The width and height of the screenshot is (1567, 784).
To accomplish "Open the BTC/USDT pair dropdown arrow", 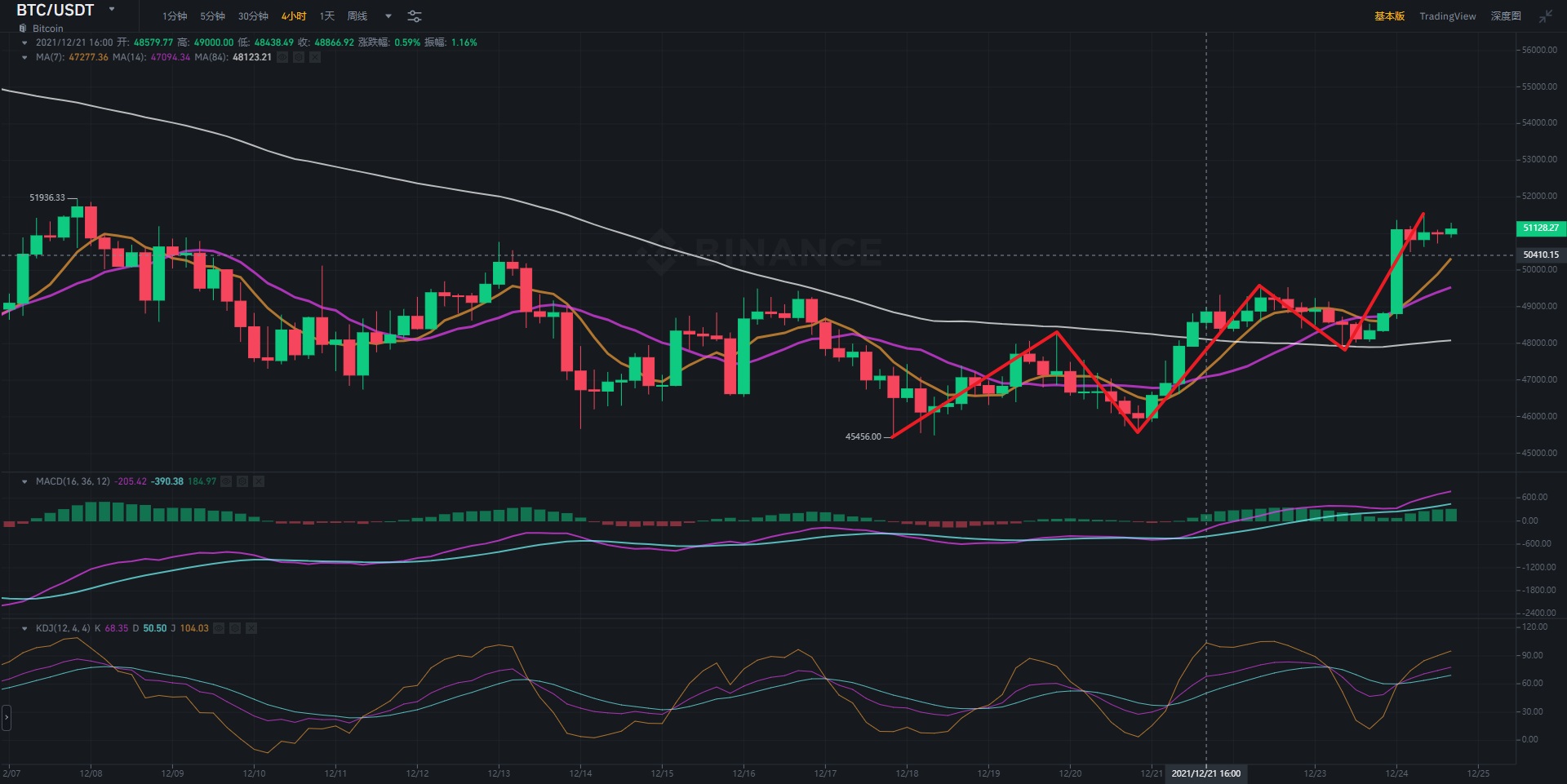I will (x=112, y=10).
